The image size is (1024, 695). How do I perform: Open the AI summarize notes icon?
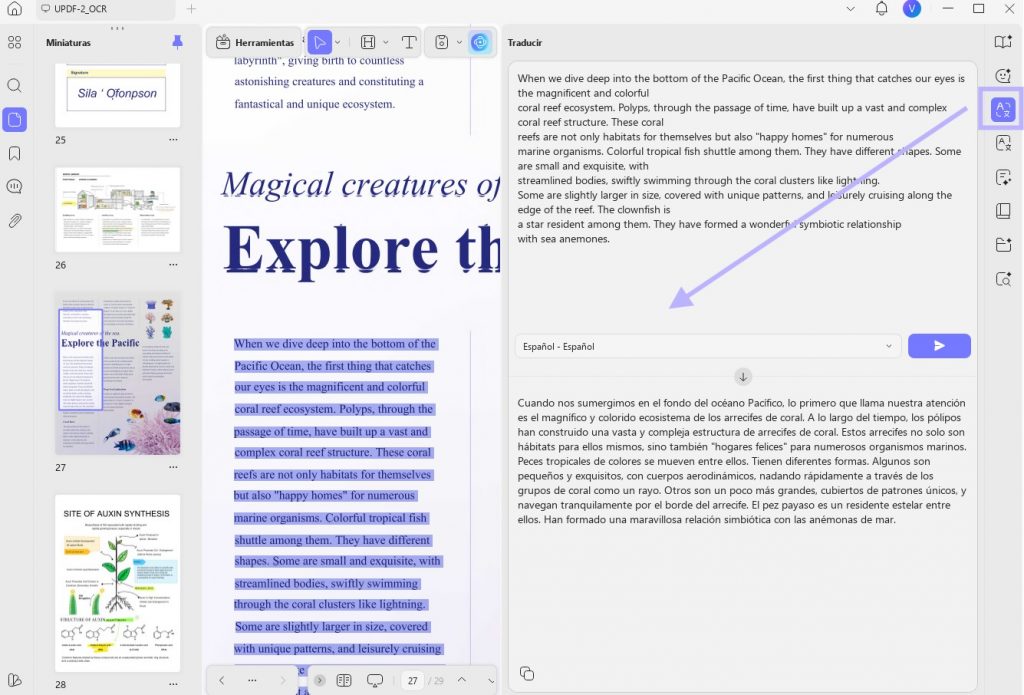tap(1003, 177)
